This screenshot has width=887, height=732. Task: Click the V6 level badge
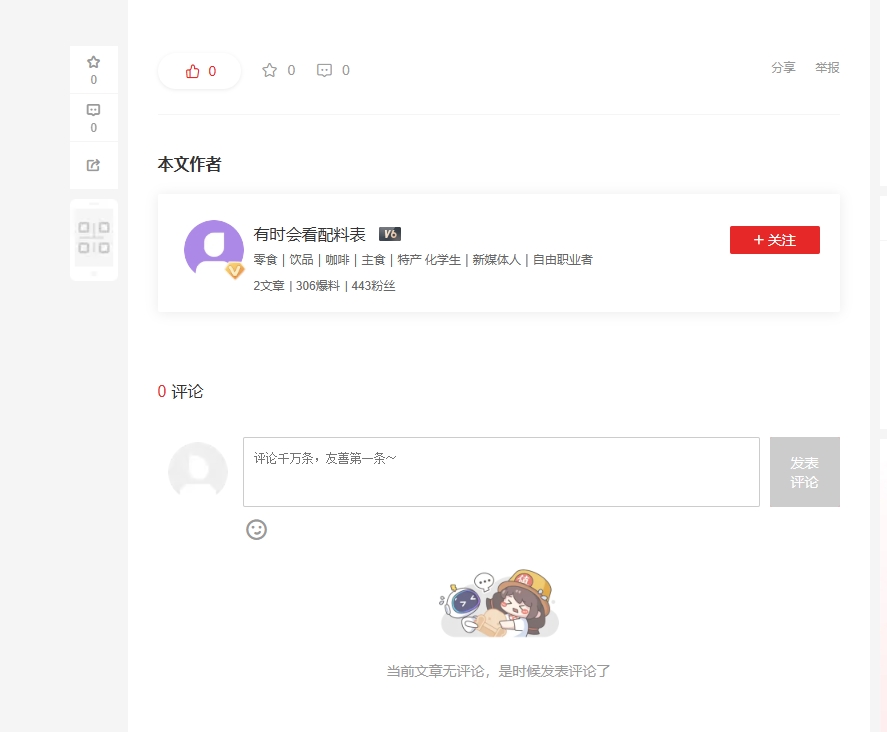click(390, 234)
